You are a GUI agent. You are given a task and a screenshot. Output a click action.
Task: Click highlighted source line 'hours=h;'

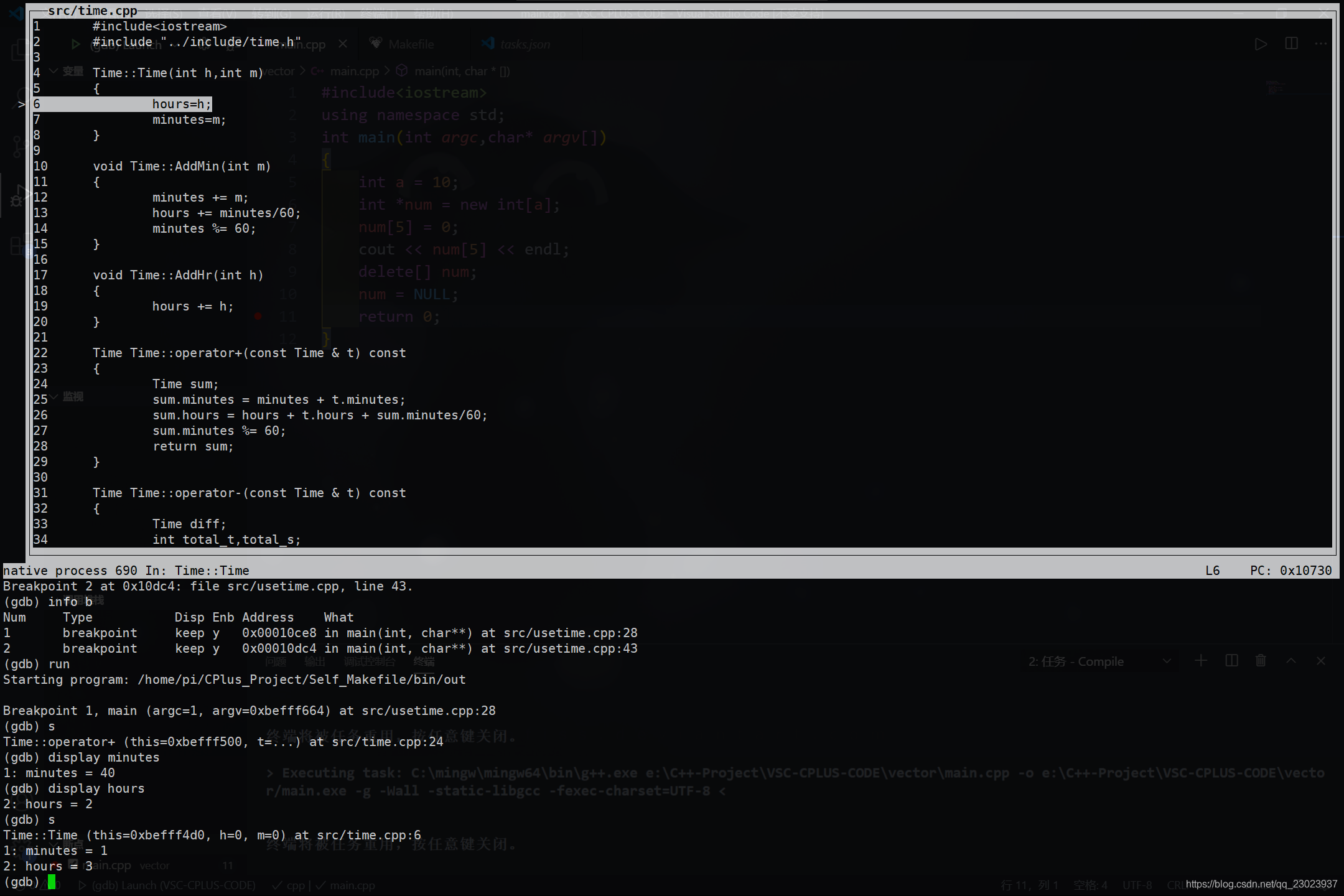click(x=182, y=104)
